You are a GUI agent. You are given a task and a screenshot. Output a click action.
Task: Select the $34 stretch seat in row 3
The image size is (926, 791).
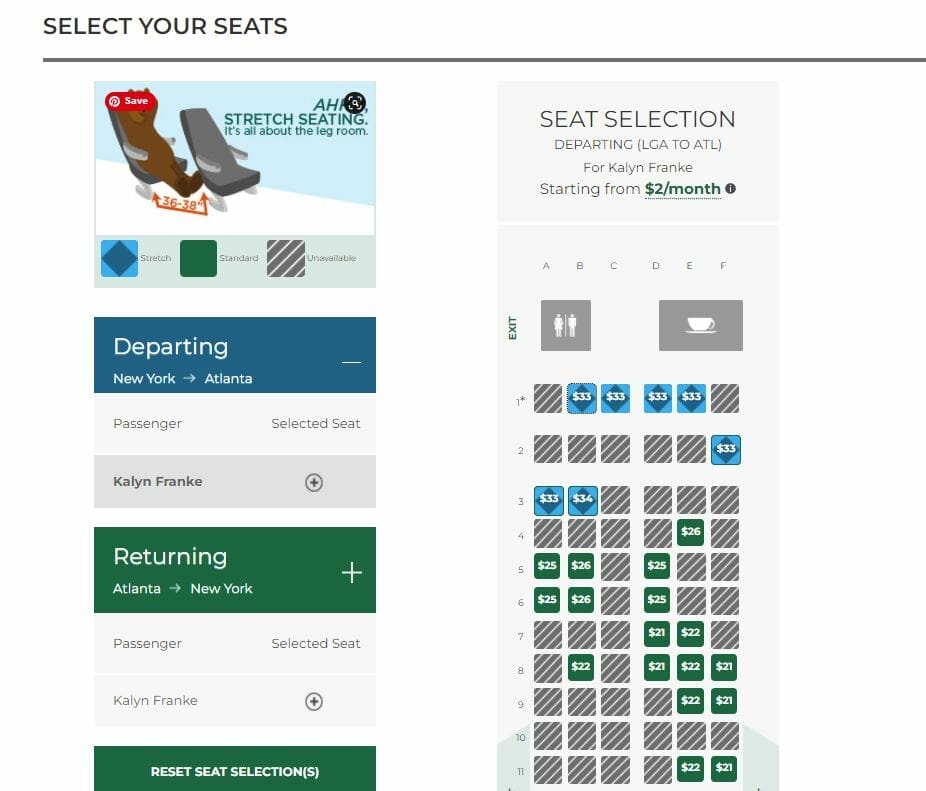(582, 500)
